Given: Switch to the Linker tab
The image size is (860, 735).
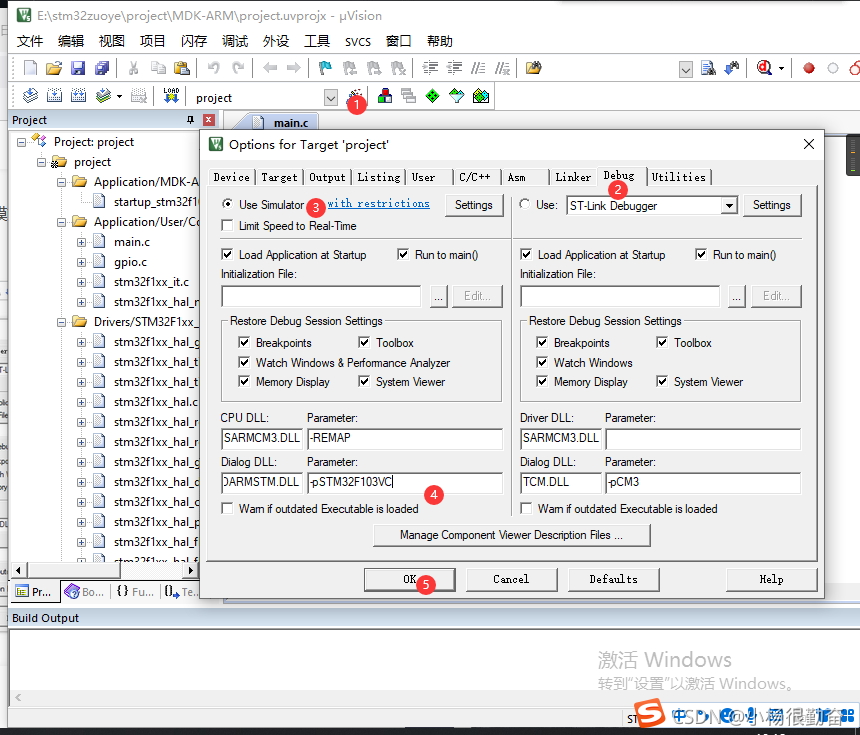Looking at the screenshot, I should click(573, 177).
